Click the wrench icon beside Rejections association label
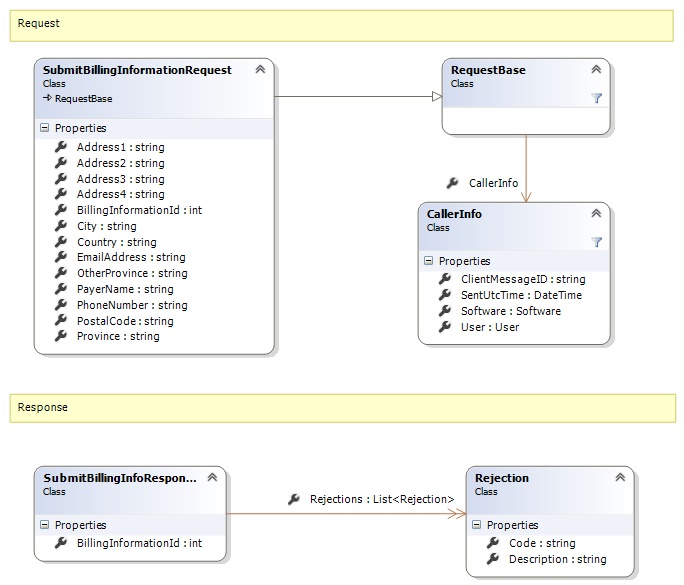 [x=294, y=499]
